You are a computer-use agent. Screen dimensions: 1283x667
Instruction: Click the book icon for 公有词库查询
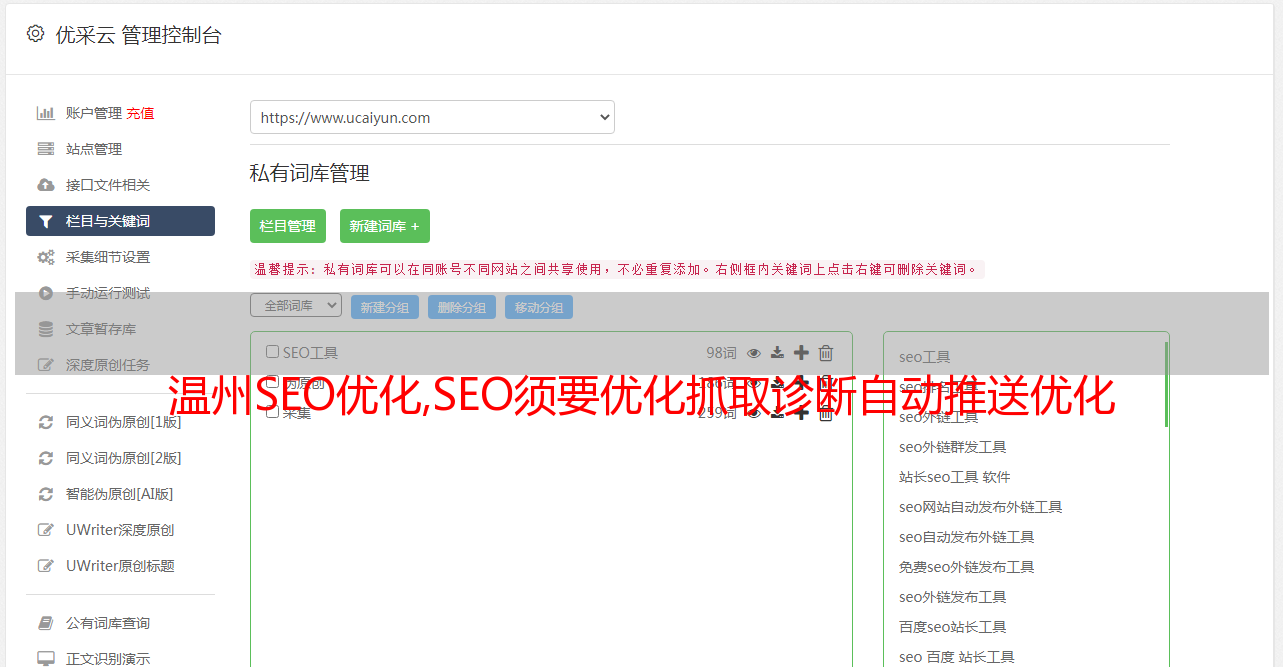[x=45, y=623]
